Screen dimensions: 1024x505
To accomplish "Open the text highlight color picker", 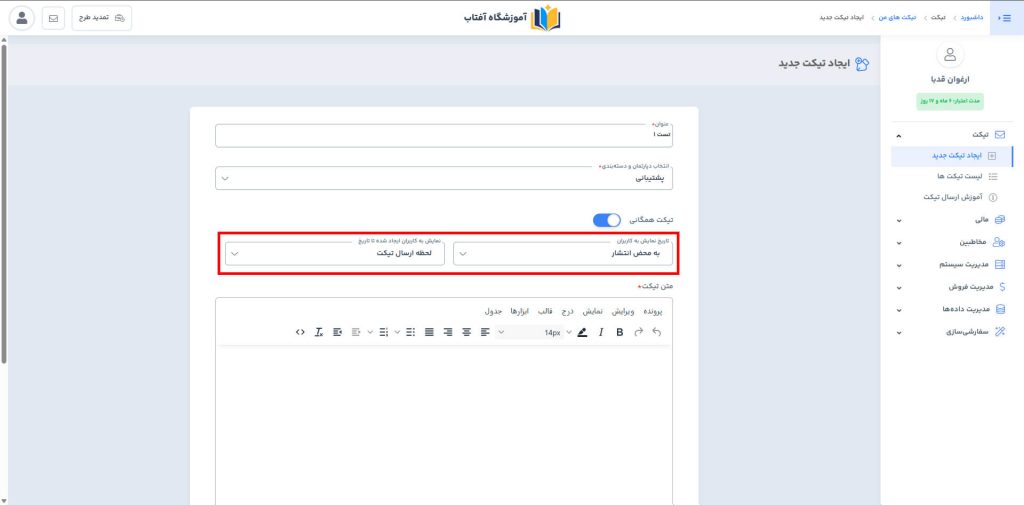I will click(582, 332).
